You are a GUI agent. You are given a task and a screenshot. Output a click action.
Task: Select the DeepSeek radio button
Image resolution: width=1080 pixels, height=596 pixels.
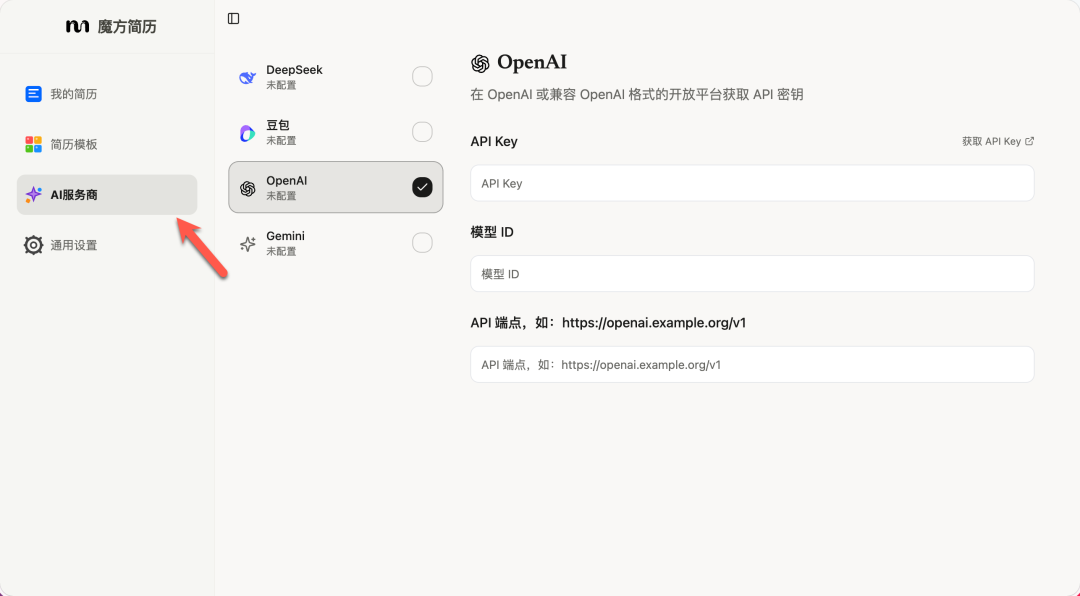pos(422,76)
